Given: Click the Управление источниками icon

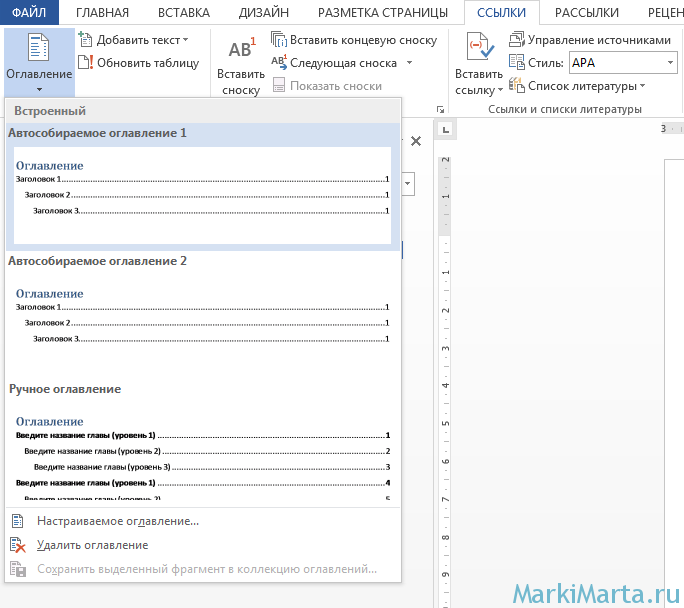Looking at the screenshot, I should coord(517,40).
